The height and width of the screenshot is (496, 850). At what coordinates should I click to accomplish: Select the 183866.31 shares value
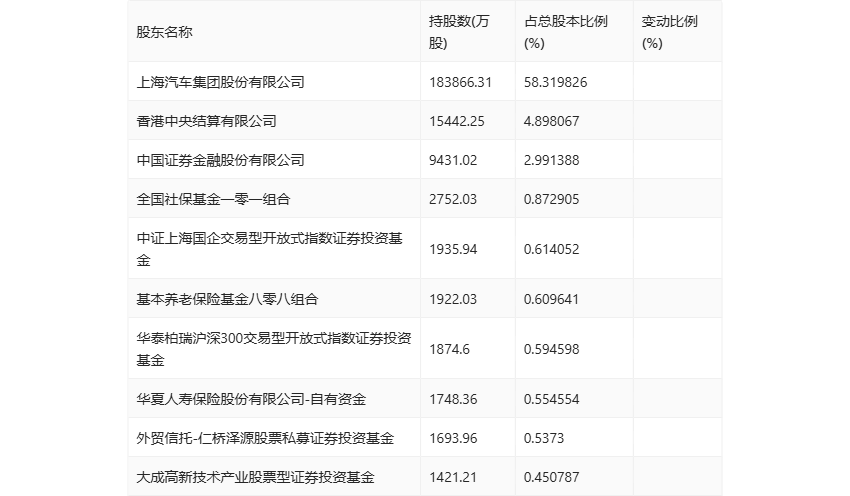pyautogui.click(x=460, y=82)
